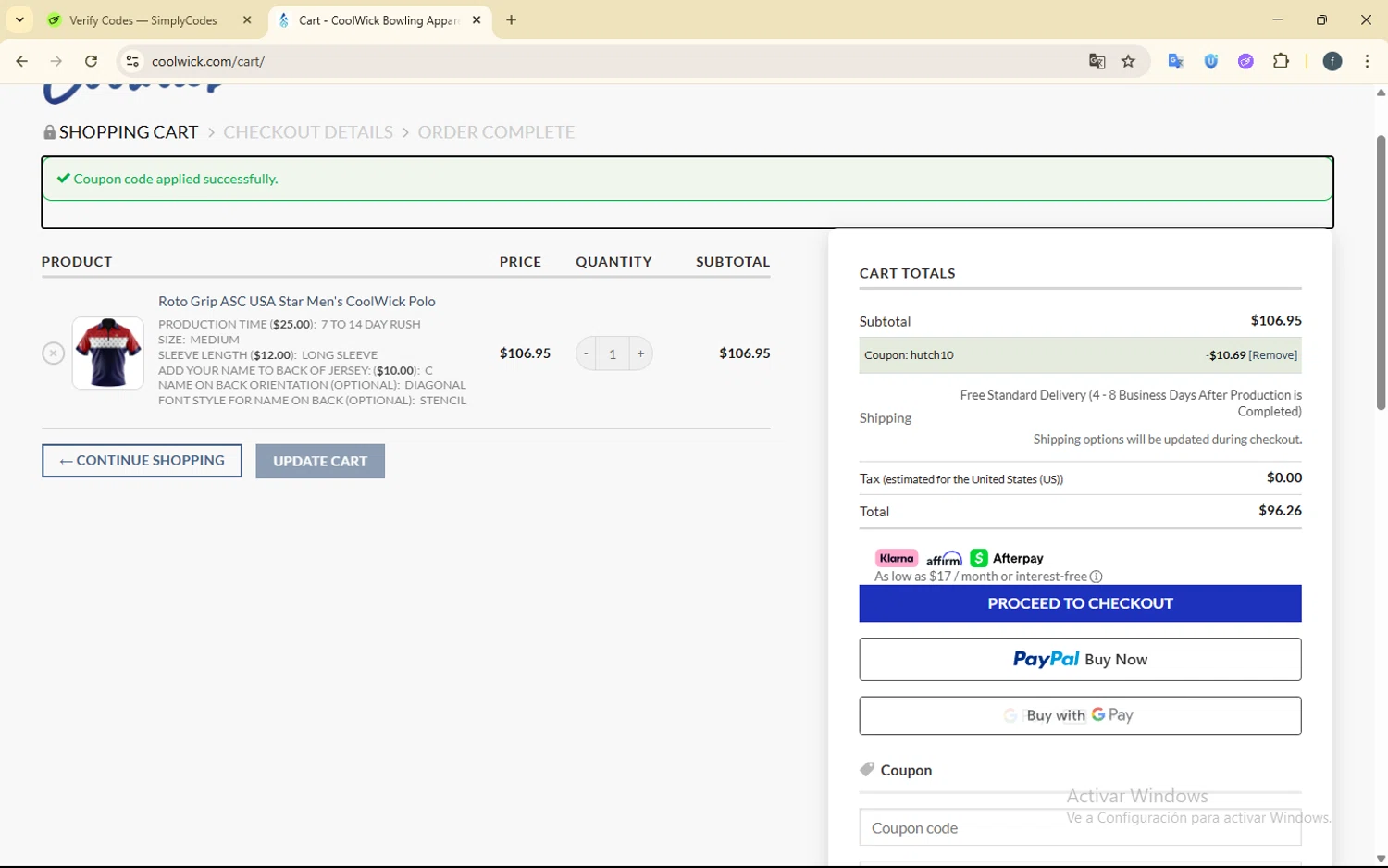Decrease quantity with the minus button
The image size is (1388, 868).
(586, 353)
